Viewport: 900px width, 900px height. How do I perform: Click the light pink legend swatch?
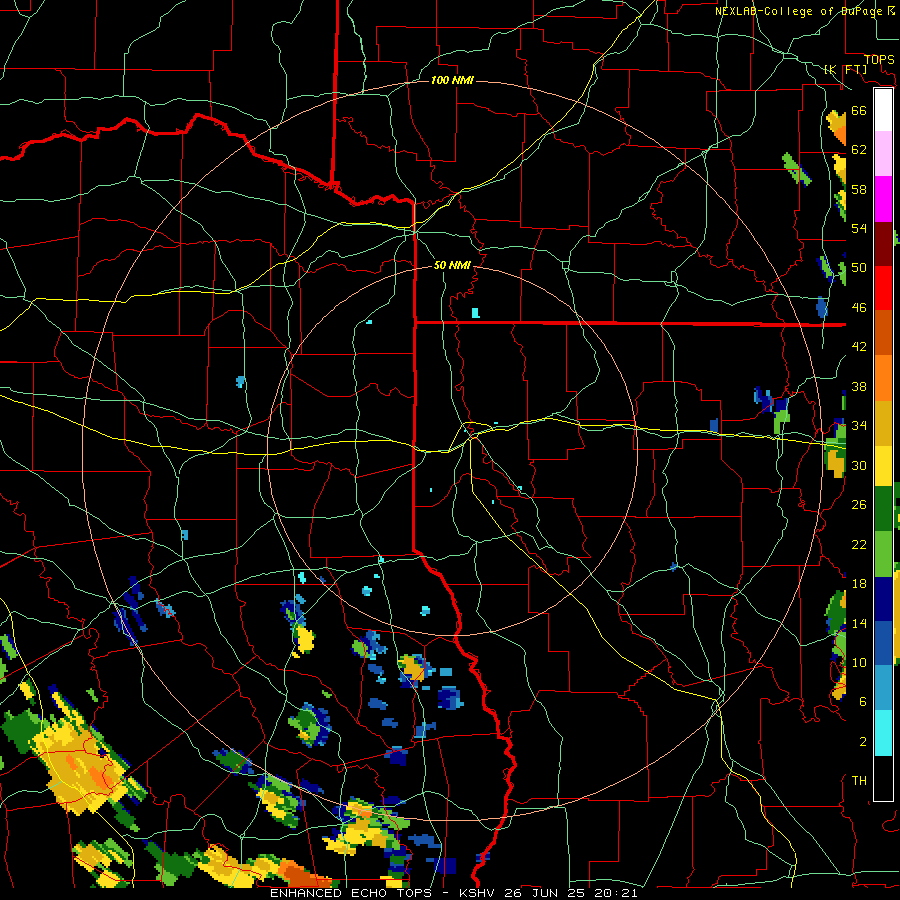pyautogui.click(x=883, y=153)
